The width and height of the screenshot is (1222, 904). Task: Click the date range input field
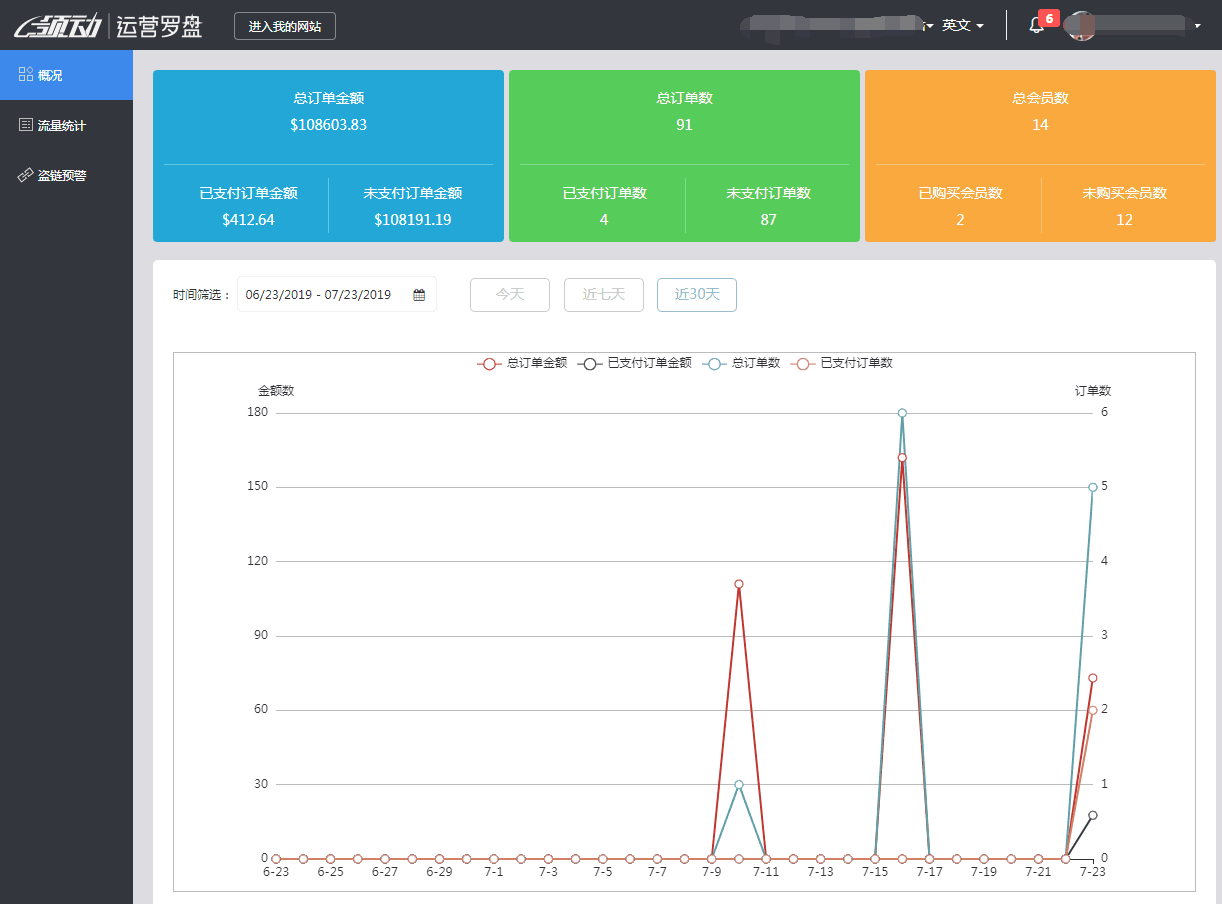click(318, 295)
